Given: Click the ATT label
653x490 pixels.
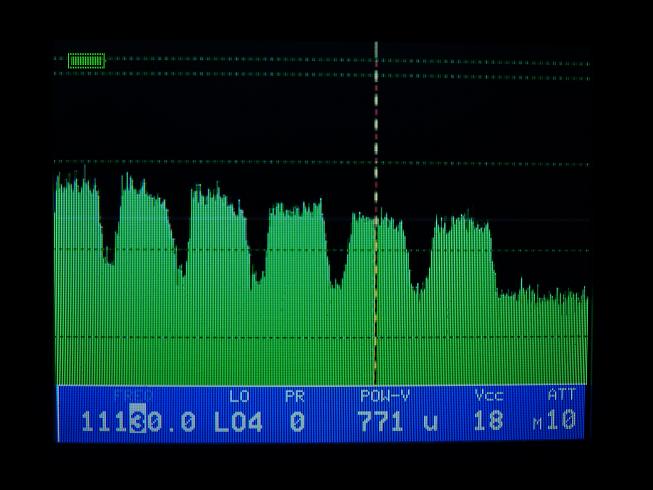Looking at the screenshot, I should point(561,396).
